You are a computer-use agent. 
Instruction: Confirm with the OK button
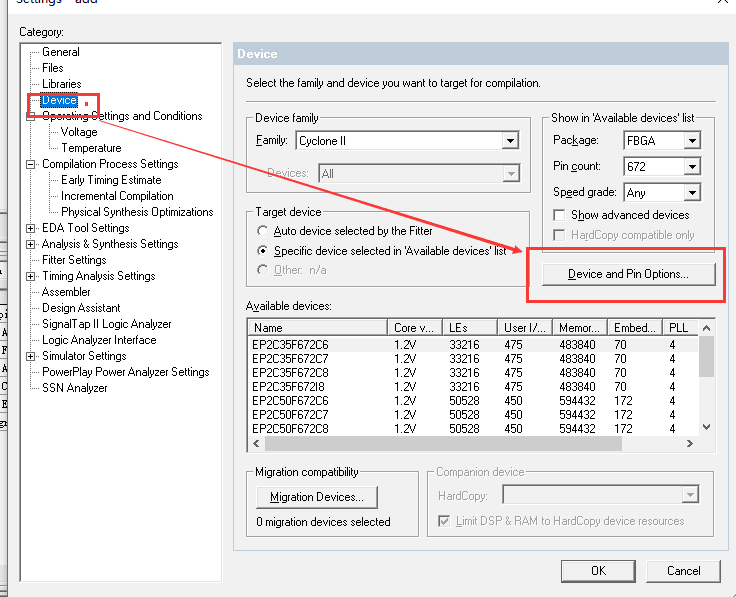[598, 571]
